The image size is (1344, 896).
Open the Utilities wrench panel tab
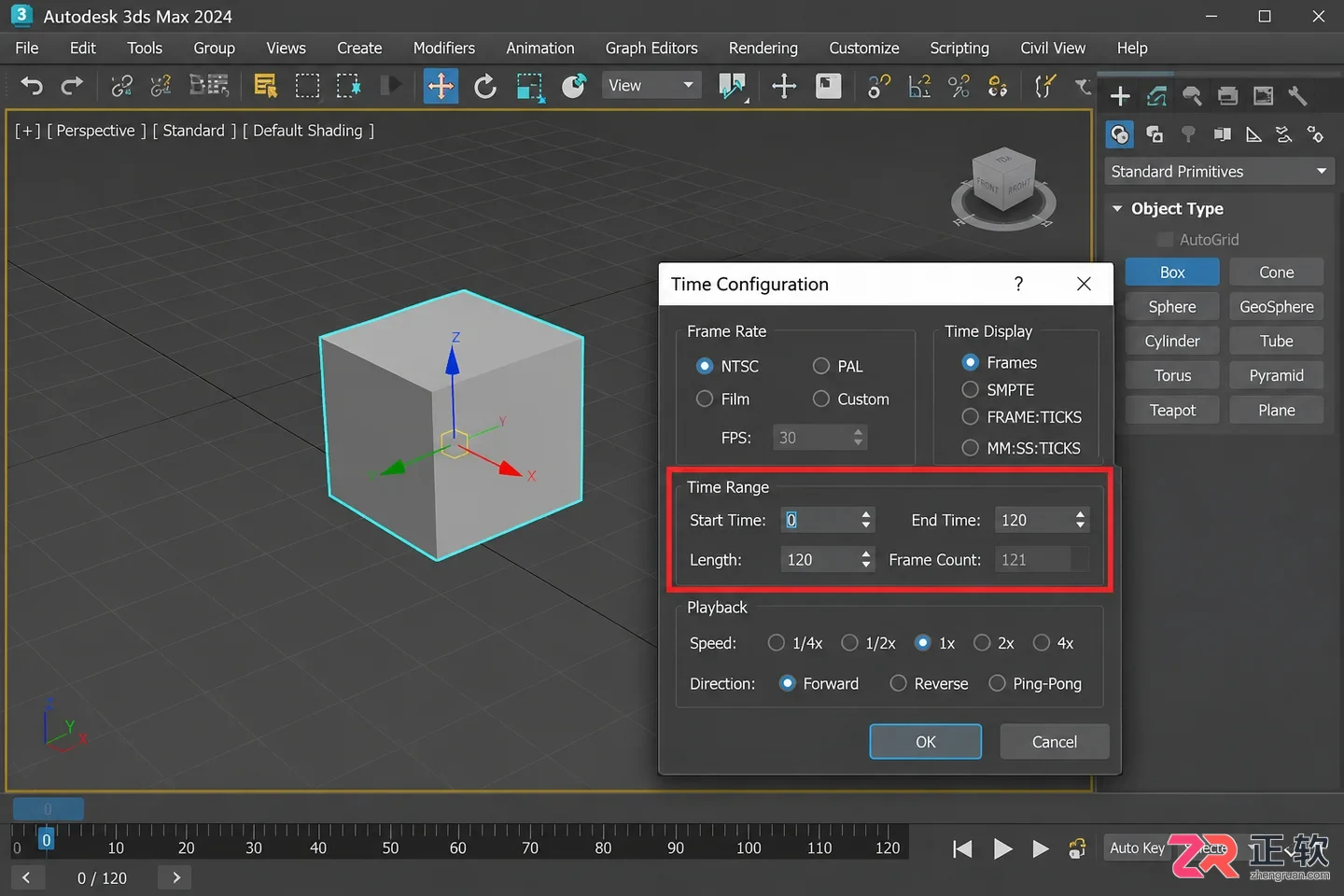tap(1297, 95)
